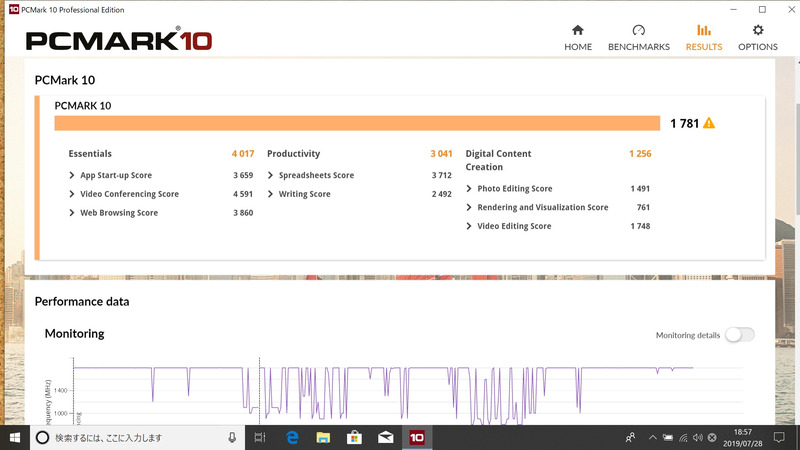Image resolution: width=800 pixels, height=450 pixels.
Task: Open OPTIONS gear icon
Action: (758, 31)
